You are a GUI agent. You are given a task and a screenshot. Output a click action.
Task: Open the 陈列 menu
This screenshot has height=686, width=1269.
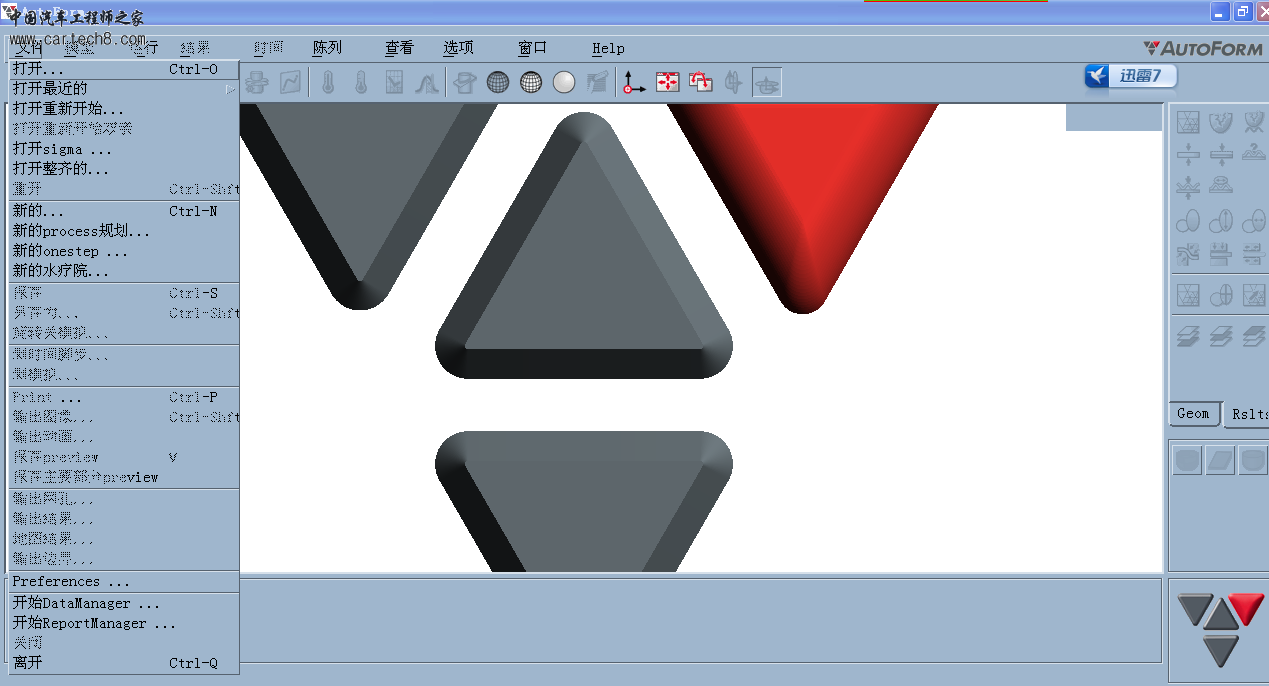[327, 48]
